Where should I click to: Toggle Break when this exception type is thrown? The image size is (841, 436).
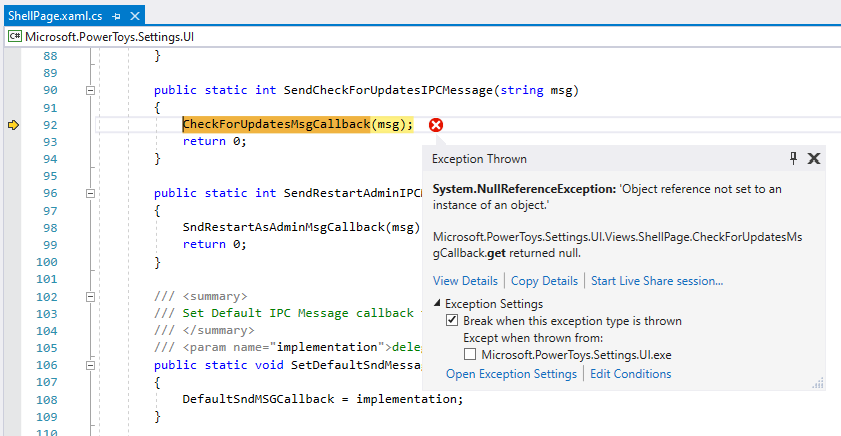point(452,321)
